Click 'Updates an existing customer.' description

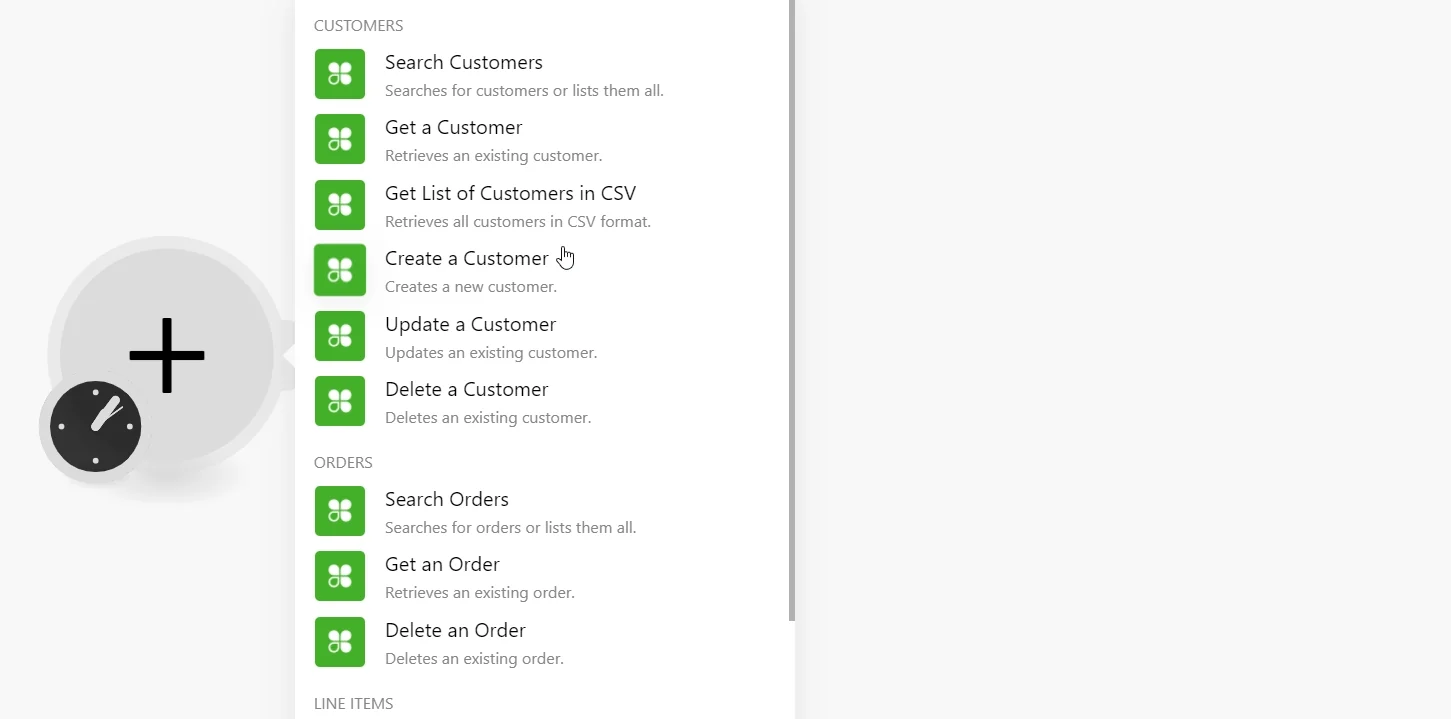(x=491, y=352)
